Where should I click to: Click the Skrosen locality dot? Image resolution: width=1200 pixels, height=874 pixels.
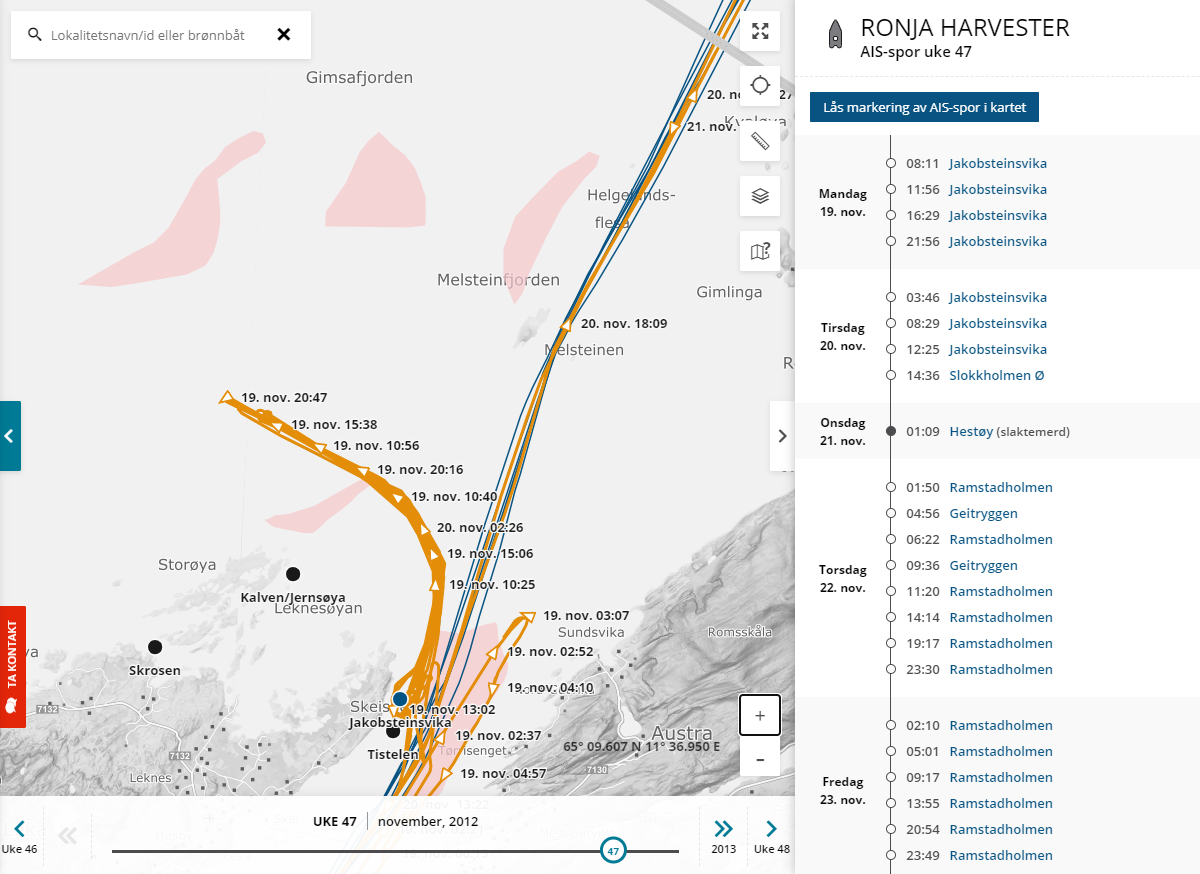(x=155, y=647)
